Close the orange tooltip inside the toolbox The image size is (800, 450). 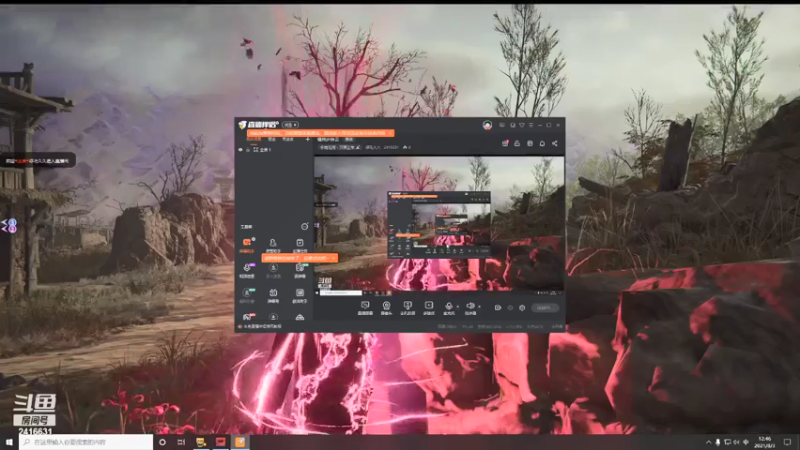333,258
